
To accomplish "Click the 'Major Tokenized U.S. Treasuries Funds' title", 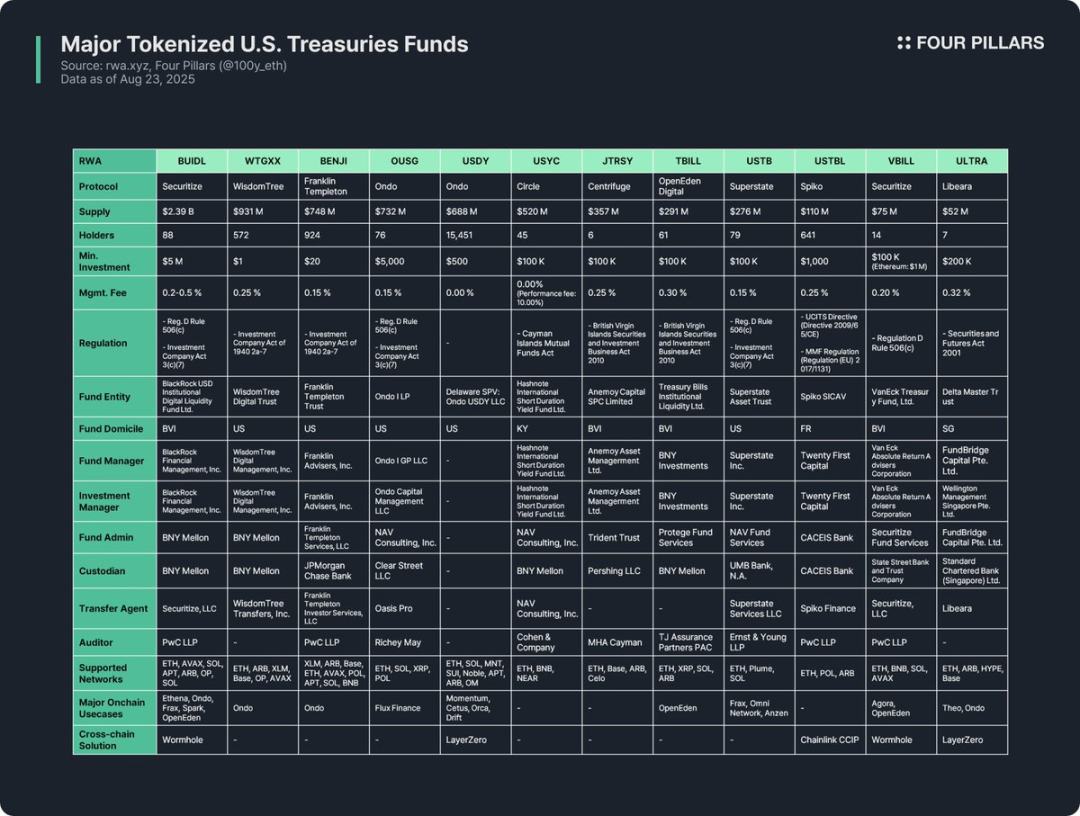I will coord(264,44).
